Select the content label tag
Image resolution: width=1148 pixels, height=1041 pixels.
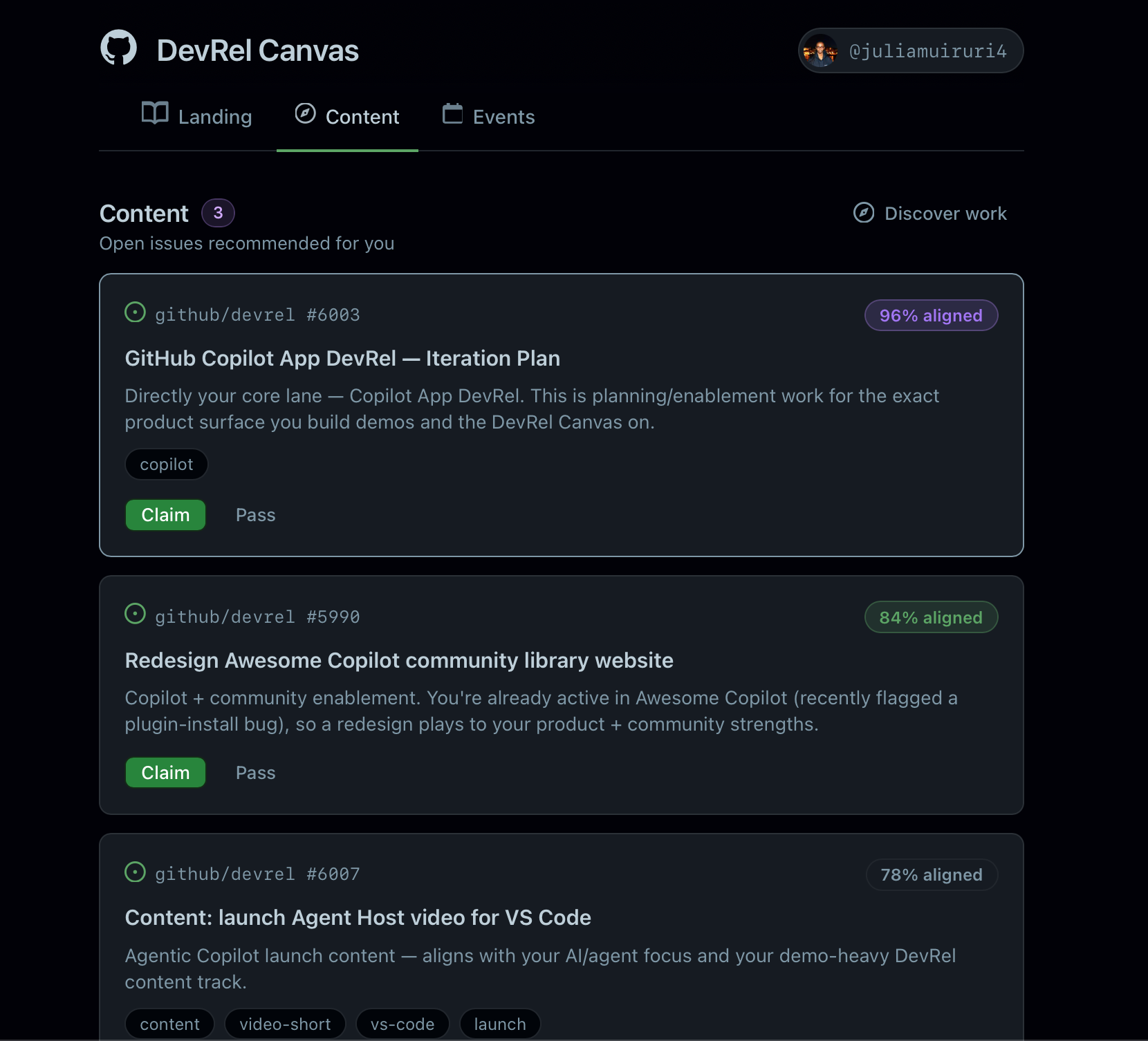click(x=170, y=1024)
